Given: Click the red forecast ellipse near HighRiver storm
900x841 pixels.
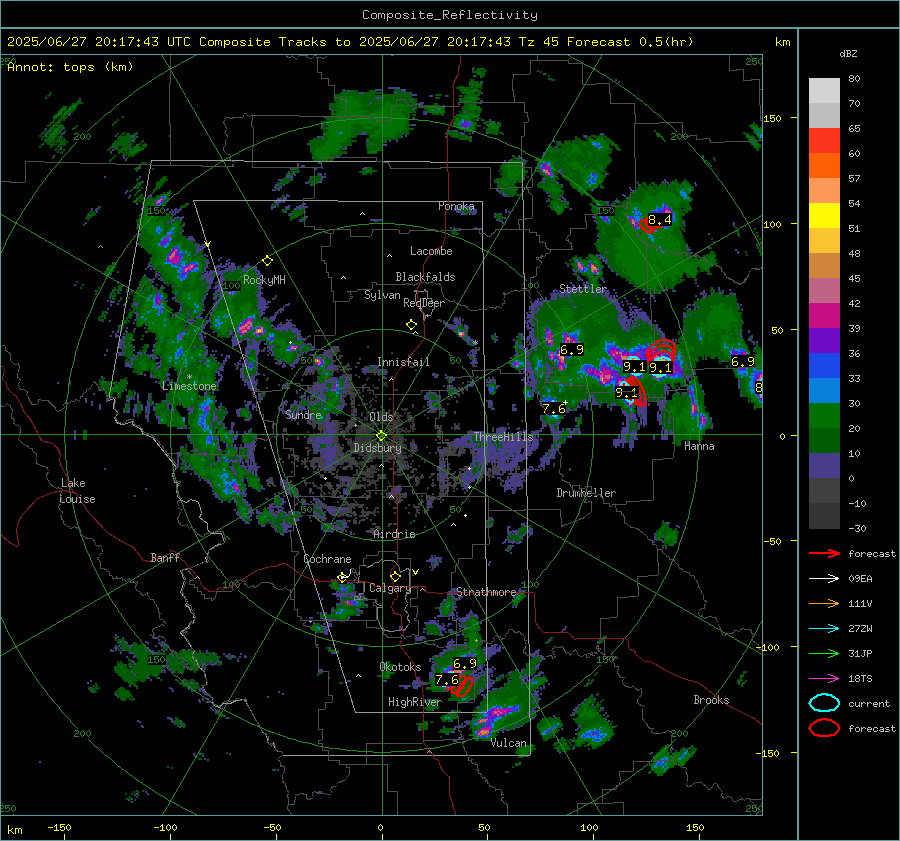Looking at the screenshot, I should [463, 686].
